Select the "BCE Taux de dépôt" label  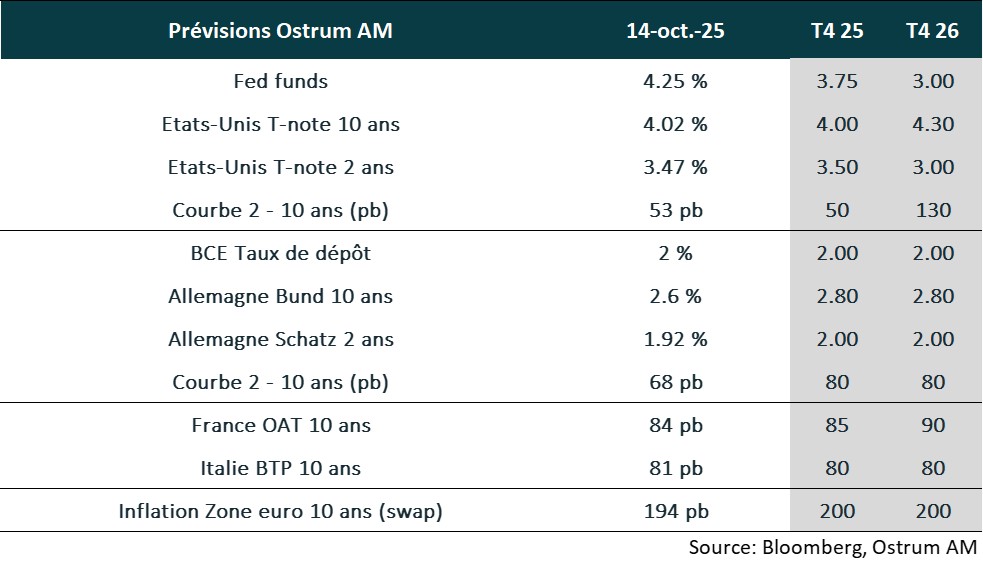coord(280,253)
